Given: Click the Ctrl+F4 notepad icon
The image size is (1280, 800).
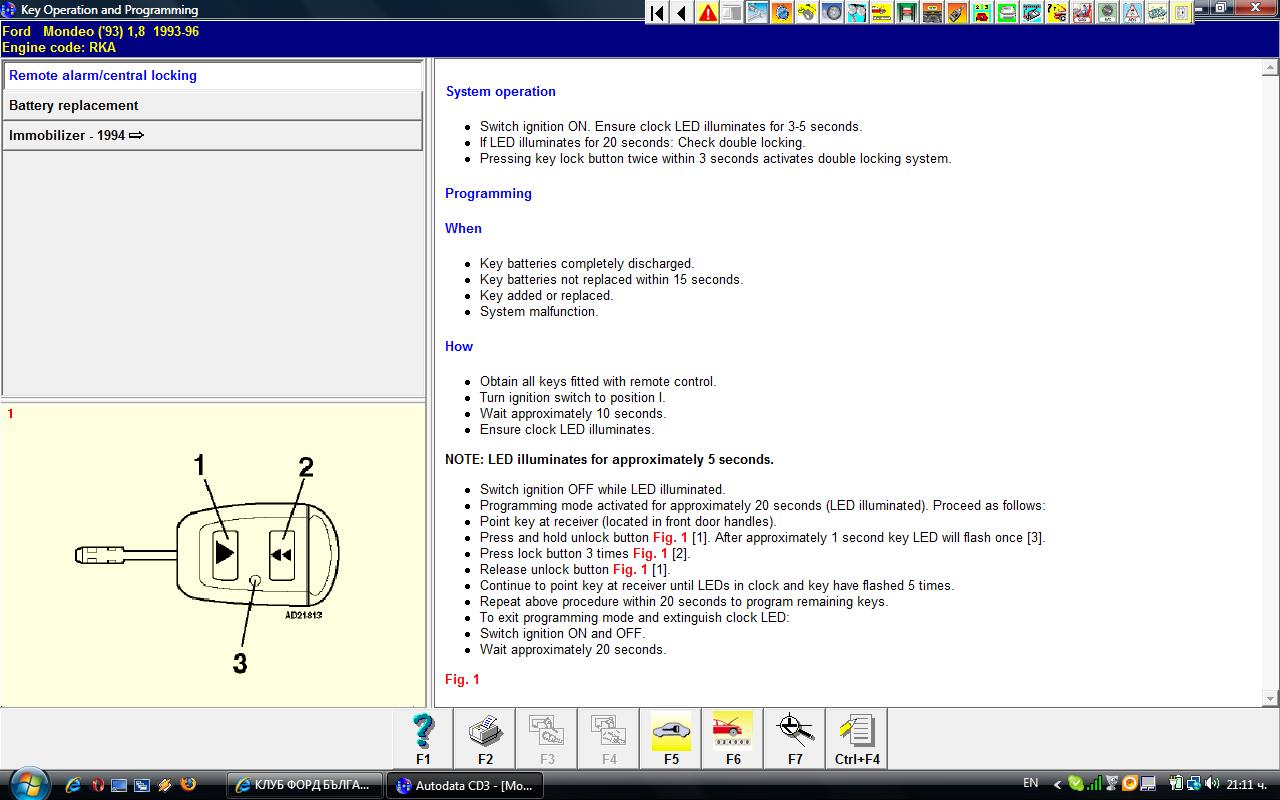Looking at the screenshot, I should [x=857, y=739].
